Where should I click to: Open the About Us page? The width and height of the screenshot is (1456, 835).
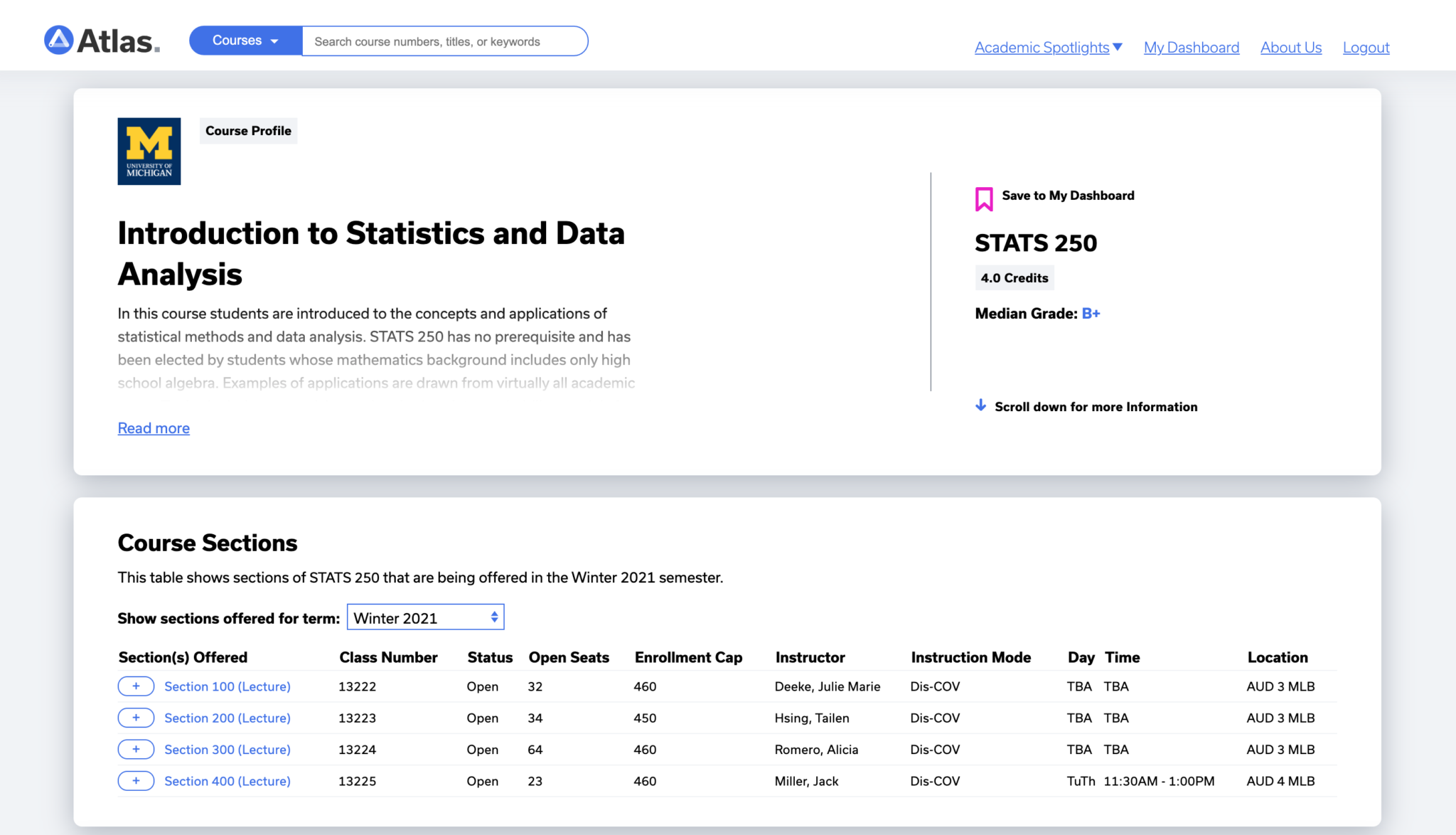tap(1290, 48)
